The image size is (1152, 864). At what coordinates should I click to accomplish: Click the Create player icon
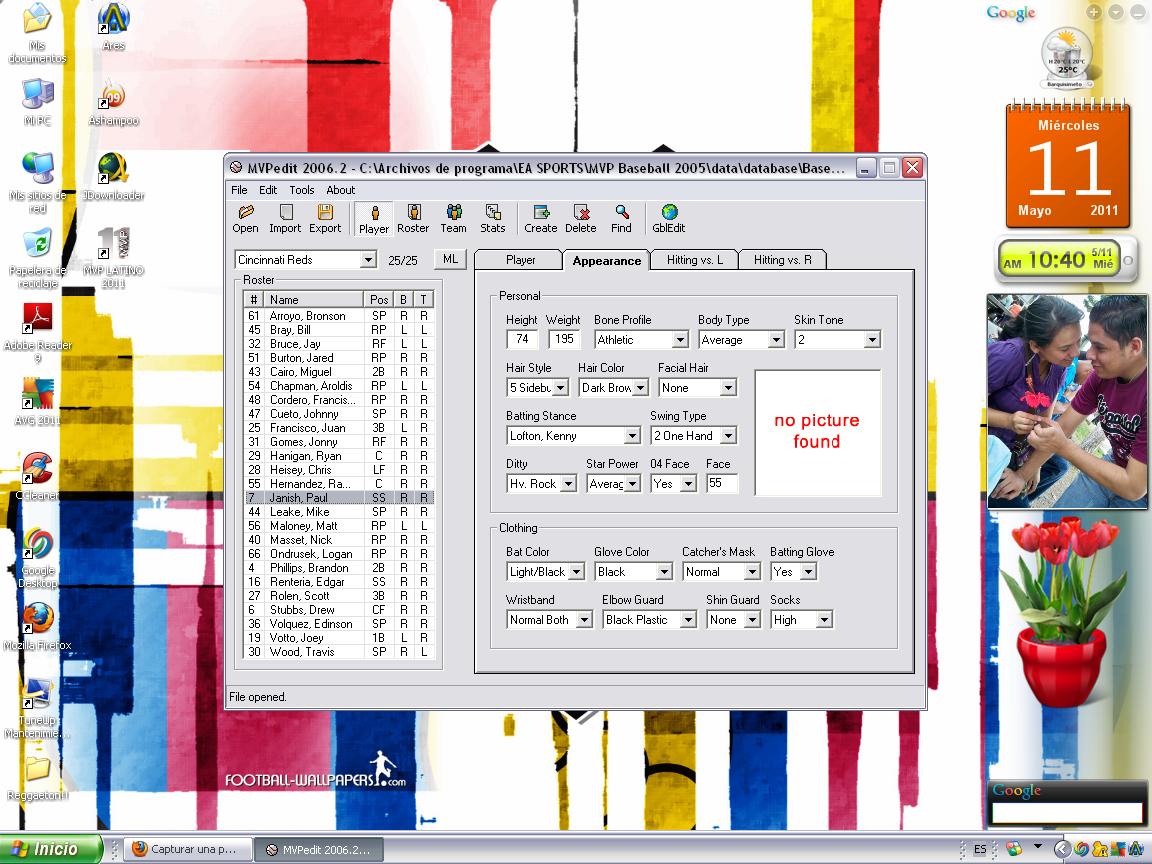pos(541,218)
